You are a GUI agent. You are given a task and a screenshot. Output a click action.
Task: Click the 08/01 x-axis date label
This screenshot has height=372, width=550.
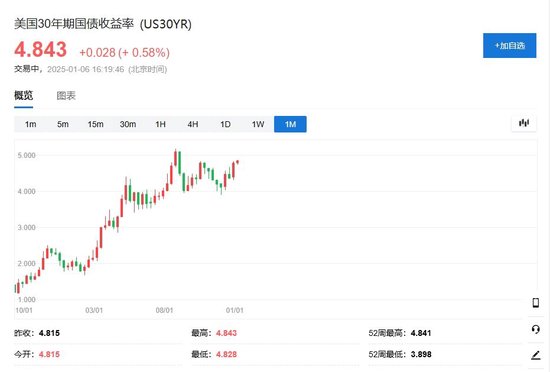pyautogui.click(x=164, y=310)
